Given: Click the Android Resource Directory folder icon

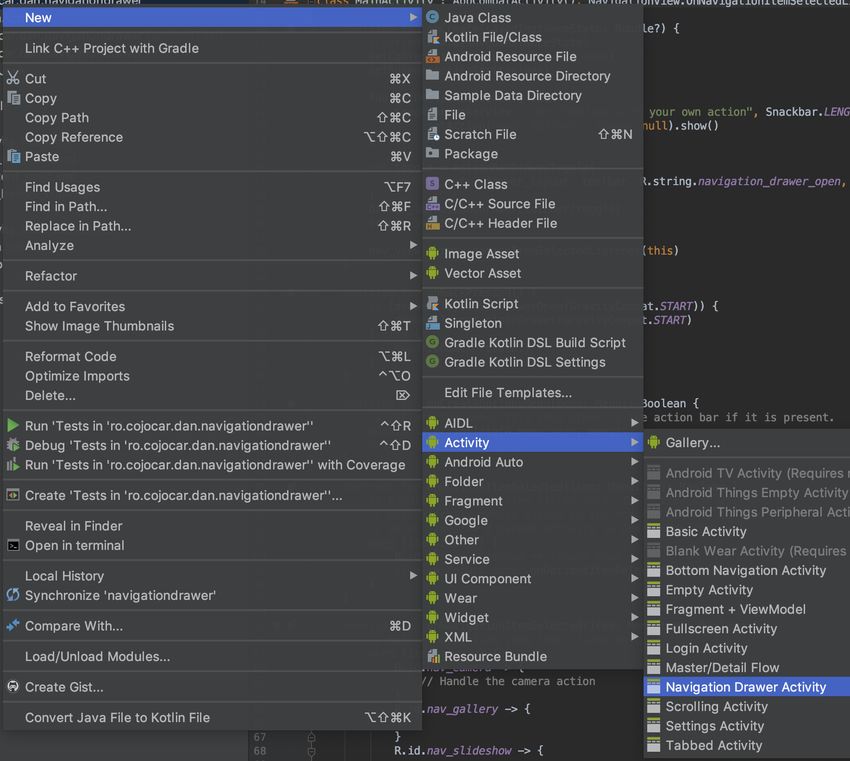Looking at the screenshot, I should pos(432,75).
